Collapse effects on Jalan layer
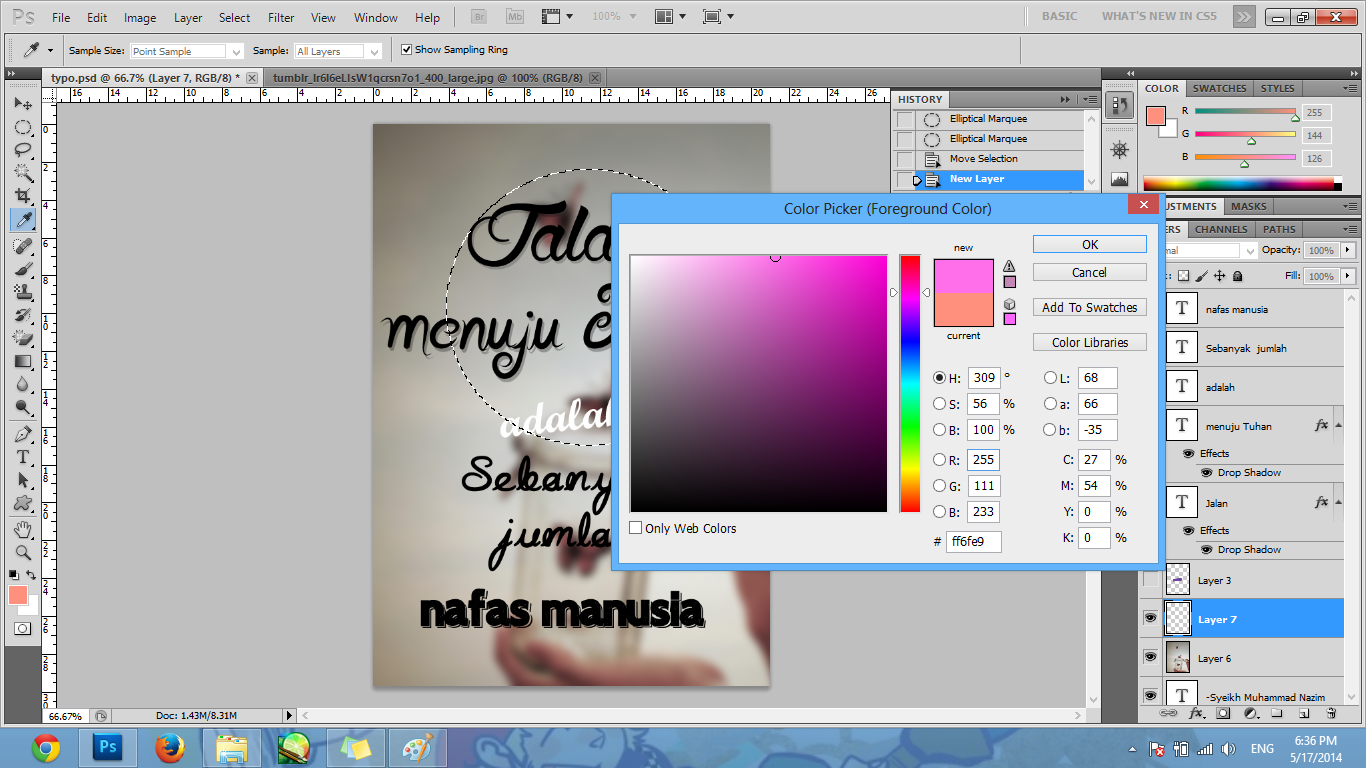This screenshot has width=1366, height=768. 1339,502
